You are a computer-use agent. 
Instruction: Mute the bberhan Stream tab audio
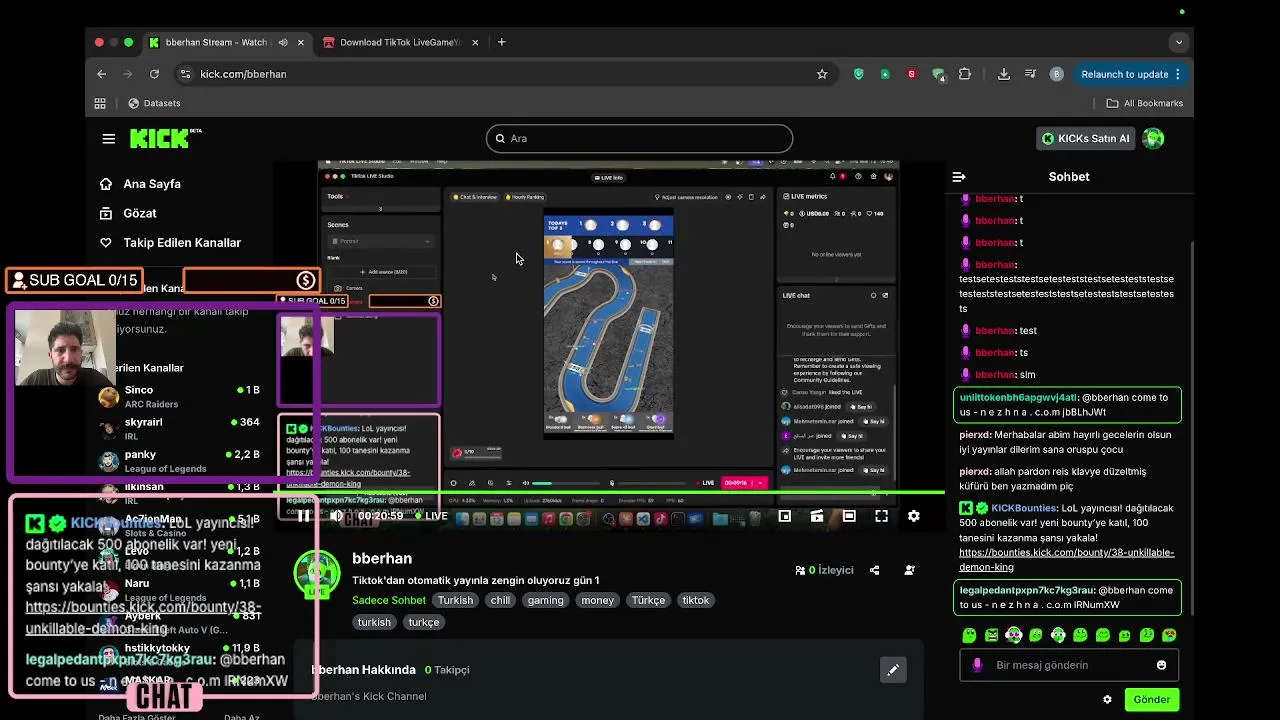(283, 42)
